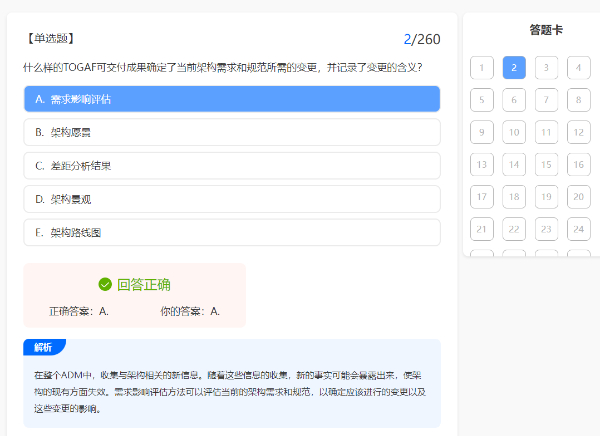Select question 20 in answer card
Screen dimensions: 600x436
(579, 197)
